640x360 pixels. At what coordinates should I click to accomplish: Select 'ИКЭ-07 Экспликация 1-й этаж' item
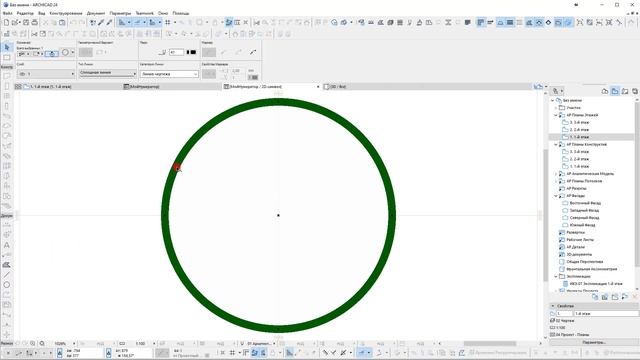(596, 284)
